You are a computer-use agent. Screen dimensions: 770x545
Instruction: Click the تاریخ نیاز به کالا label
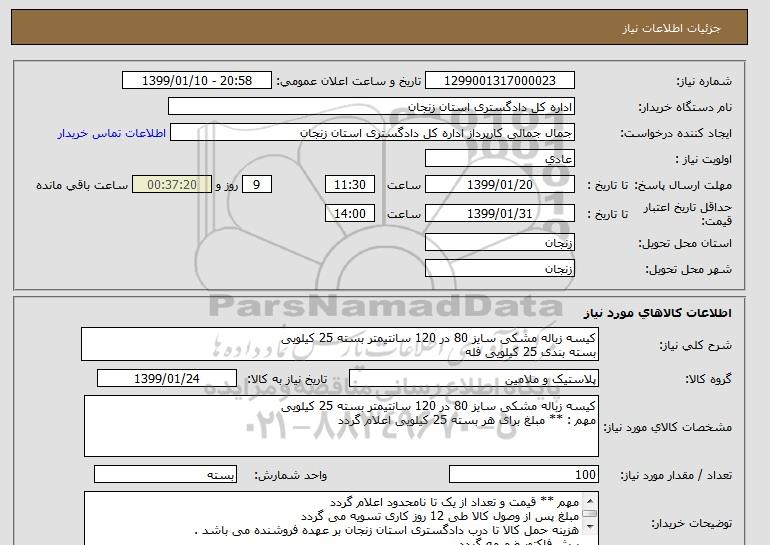286,379
